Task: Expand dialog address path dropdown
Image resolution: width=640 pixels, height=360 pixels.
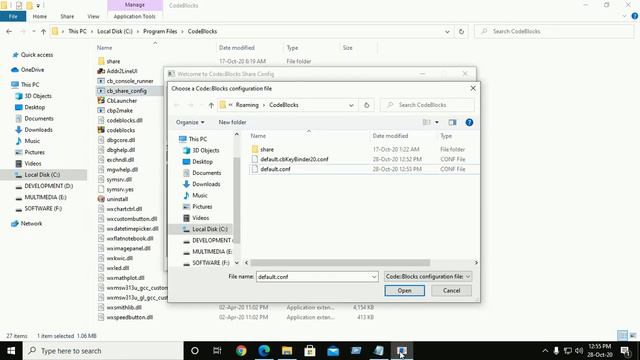Action: [351, 105]
